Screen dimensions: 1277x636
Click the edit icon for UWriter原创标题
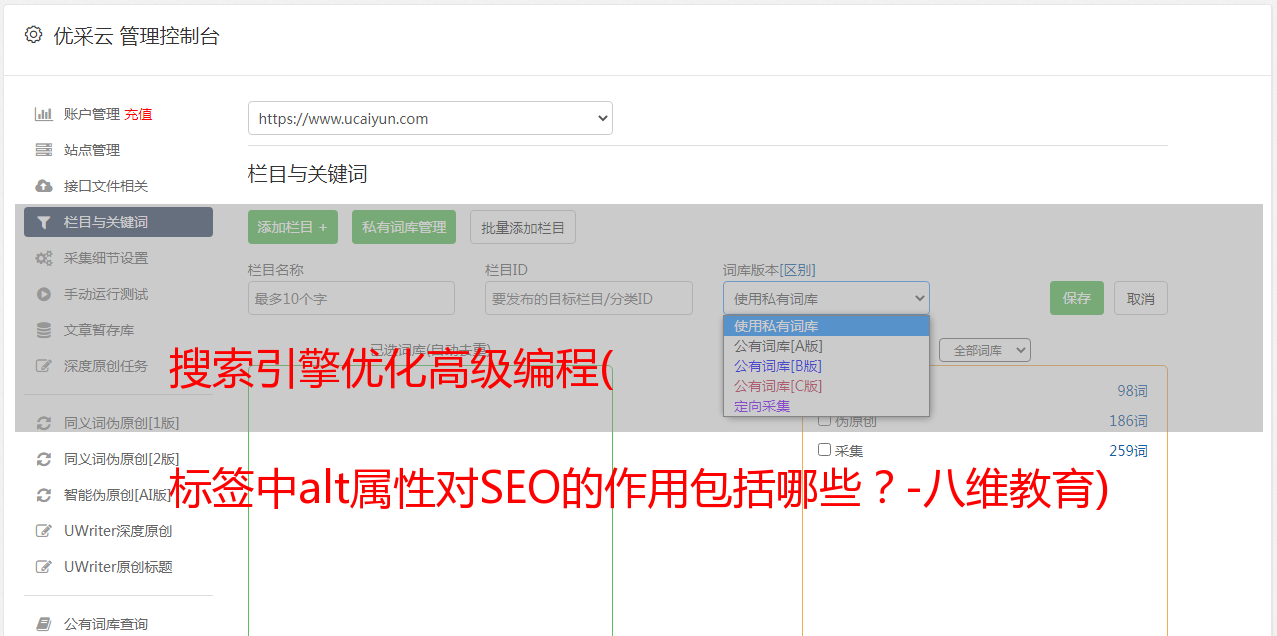click(43, 567)
